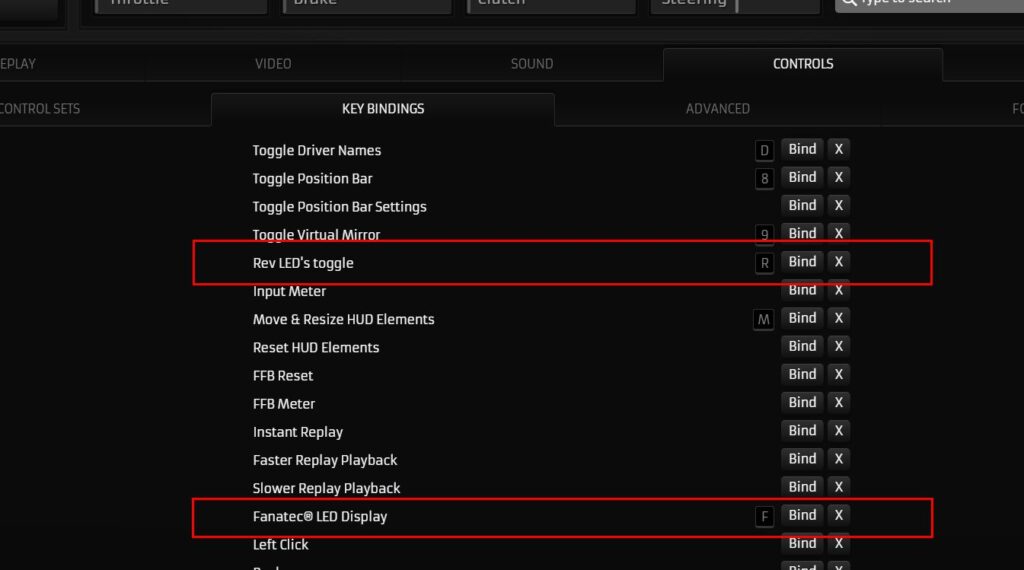1024x570 pixels.
Task: Clear the Rev LED's toggle binding with X
Action: click(839, 262)
